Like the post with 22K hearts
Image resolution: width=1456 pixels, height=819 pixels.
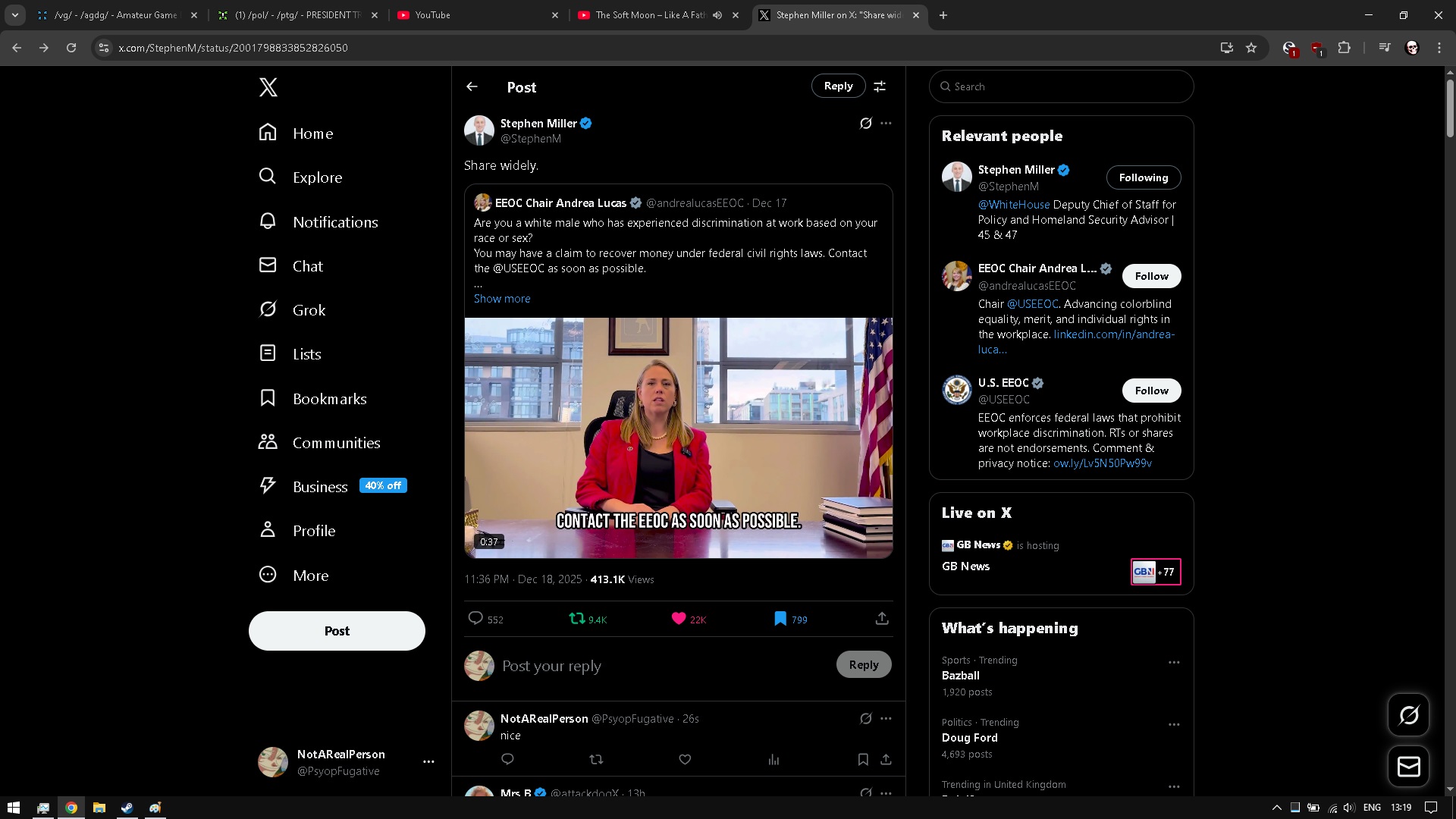(679, 619)
